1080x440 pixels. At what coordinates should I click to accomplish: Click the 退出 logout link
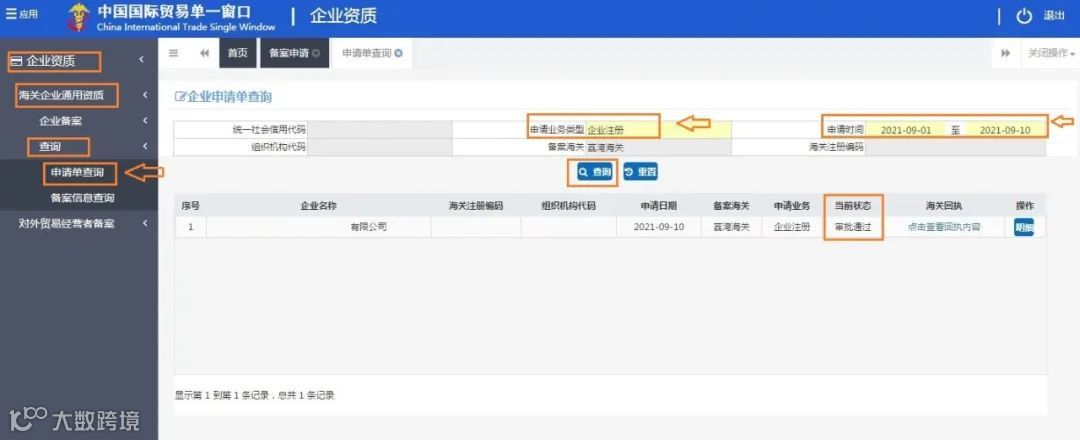click(x=1055, y=16)
